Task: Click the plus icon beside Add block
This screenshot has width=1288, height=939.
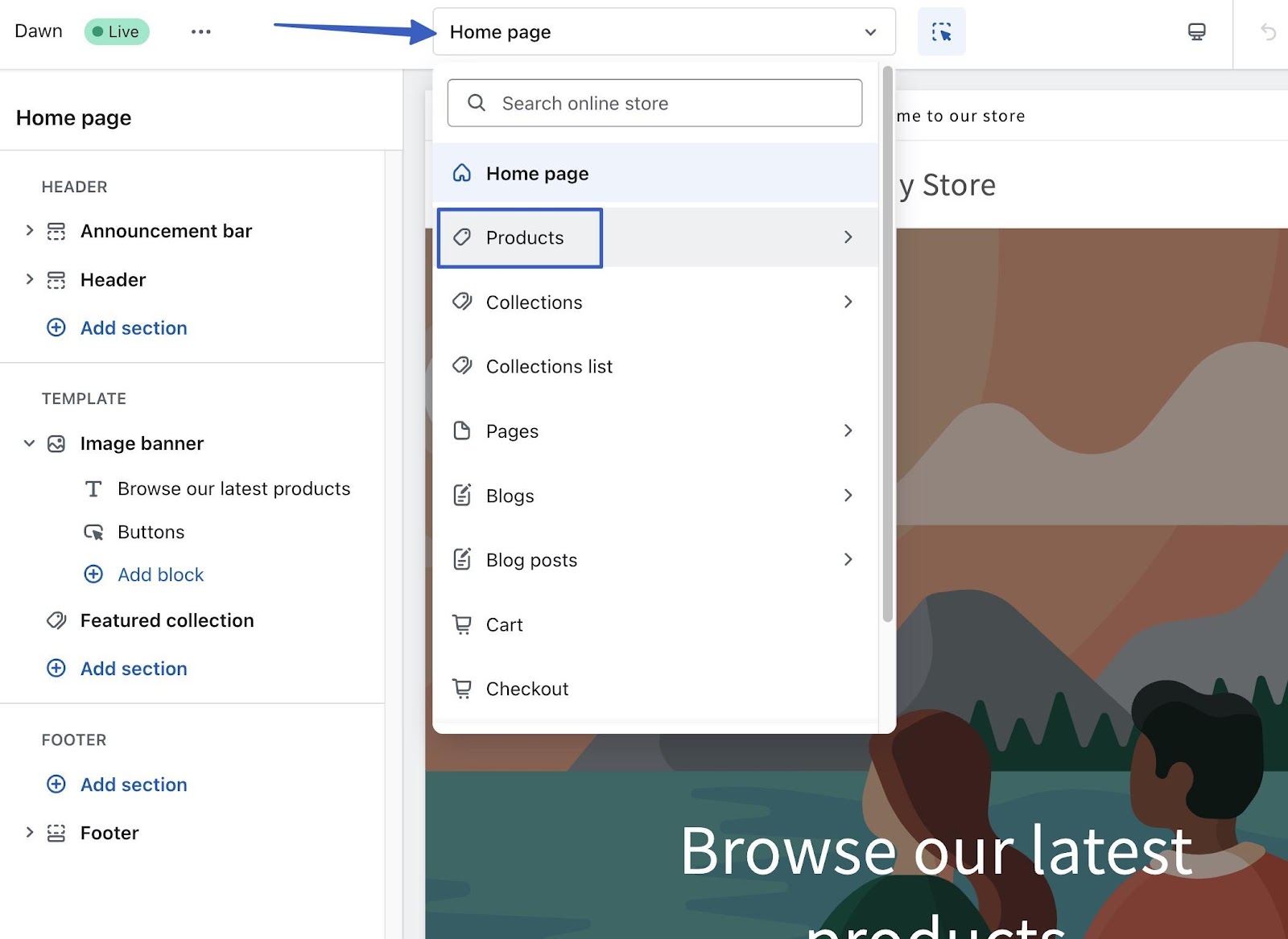Action: (93, 575)
